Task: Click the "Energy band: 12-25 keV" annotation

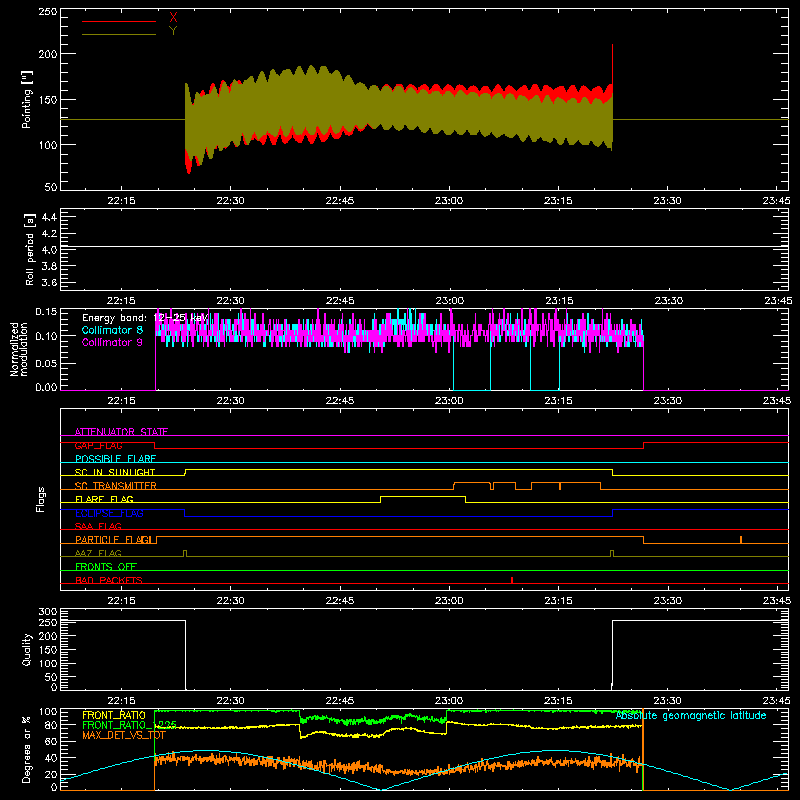Action: click(145, 318)
